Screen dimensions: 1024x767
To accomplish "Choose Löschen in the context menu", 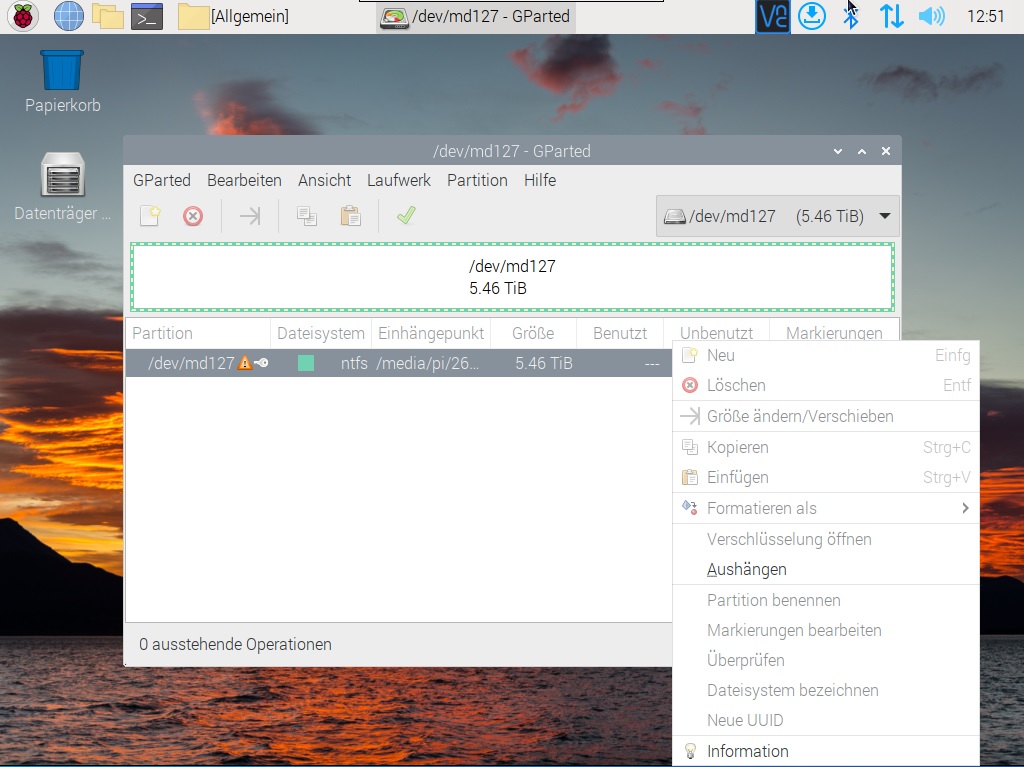I will (826, 385).
